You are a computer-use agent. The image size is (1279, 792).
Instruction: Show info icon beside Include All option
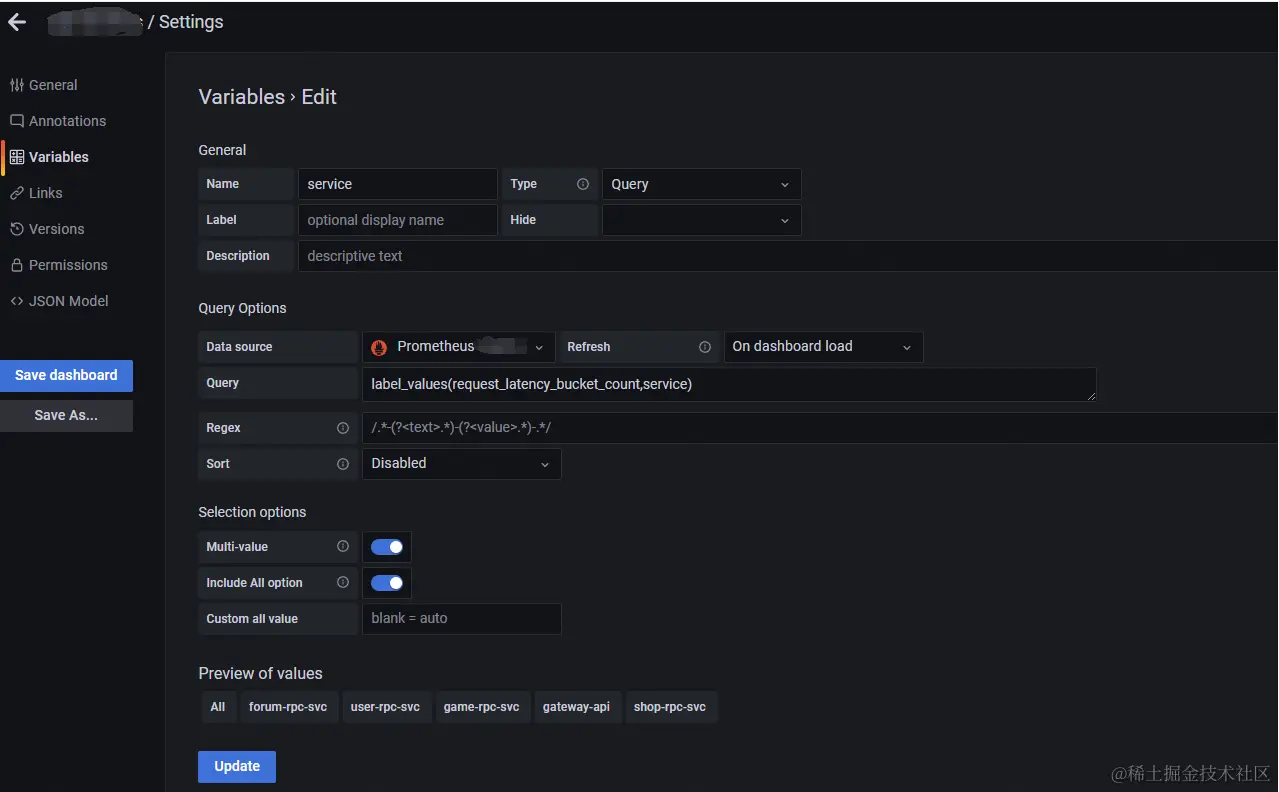(343, 583)
